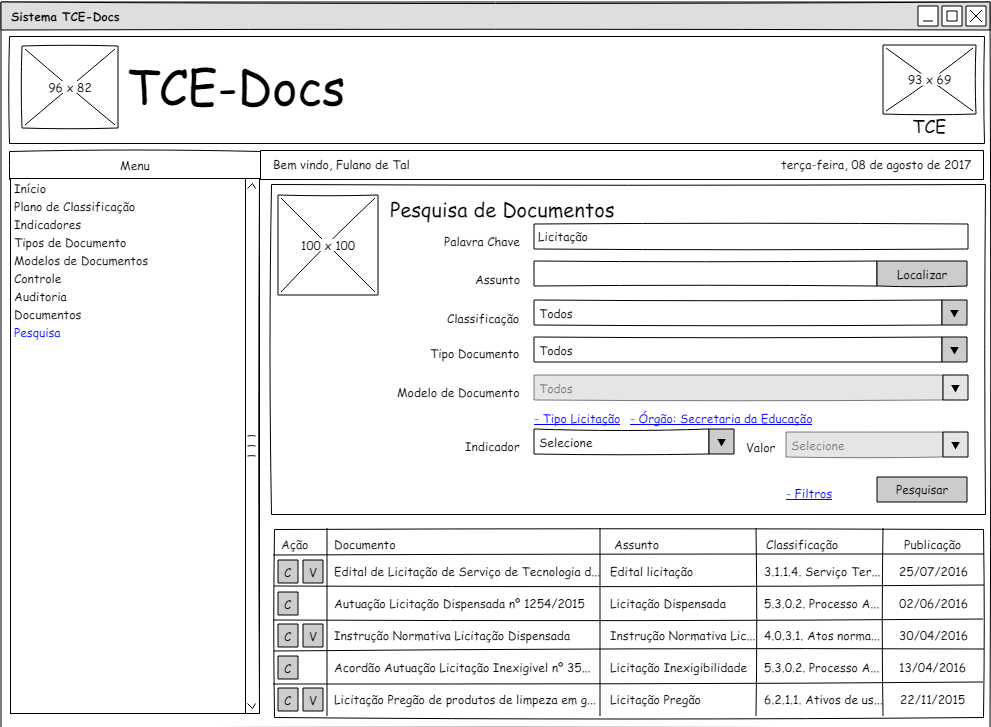
Task: Expand the Tipo Documento dropdown
Action: [x=954, y=350]
